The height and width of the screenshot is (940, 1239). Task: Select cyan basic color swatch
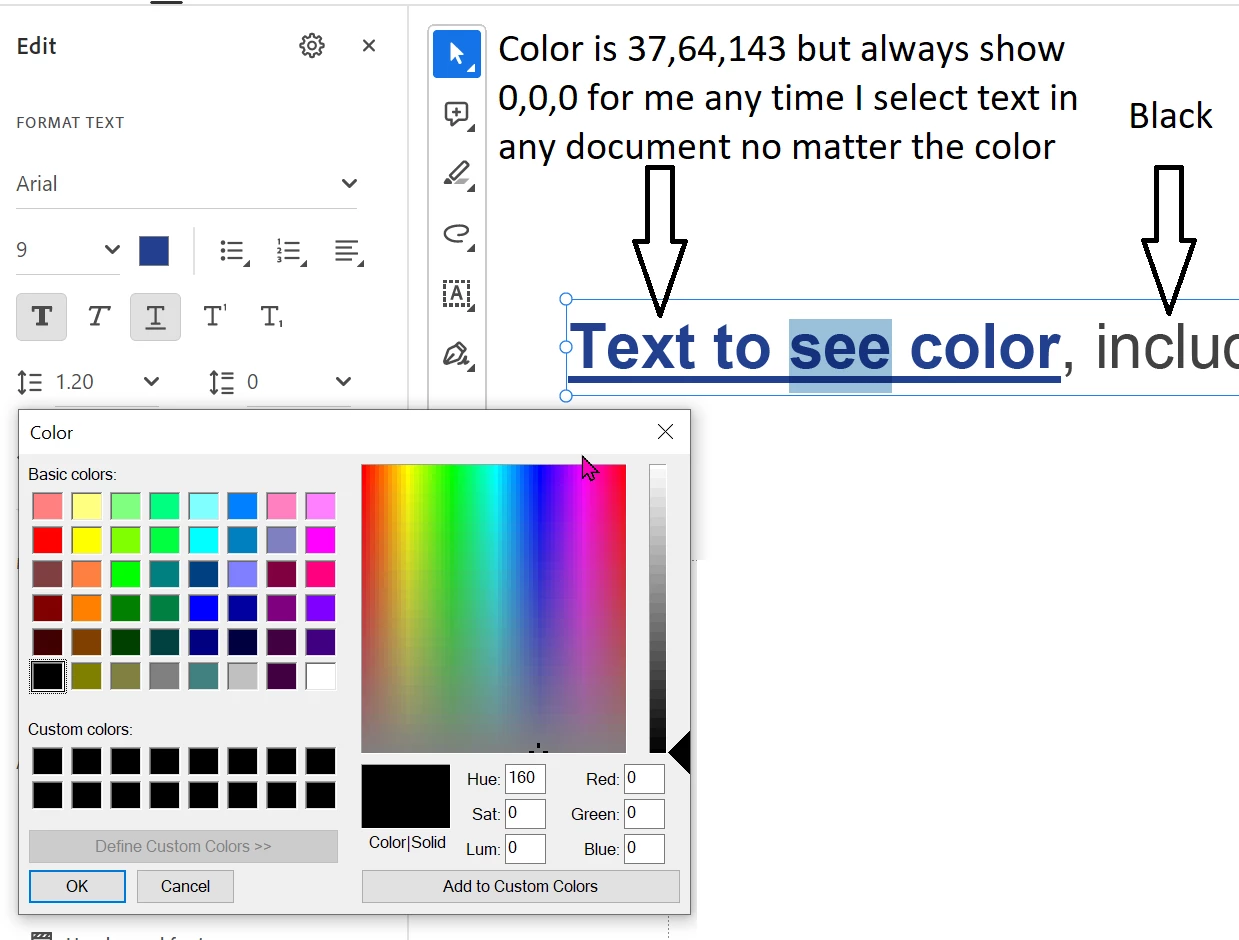(x=203, y=541)
